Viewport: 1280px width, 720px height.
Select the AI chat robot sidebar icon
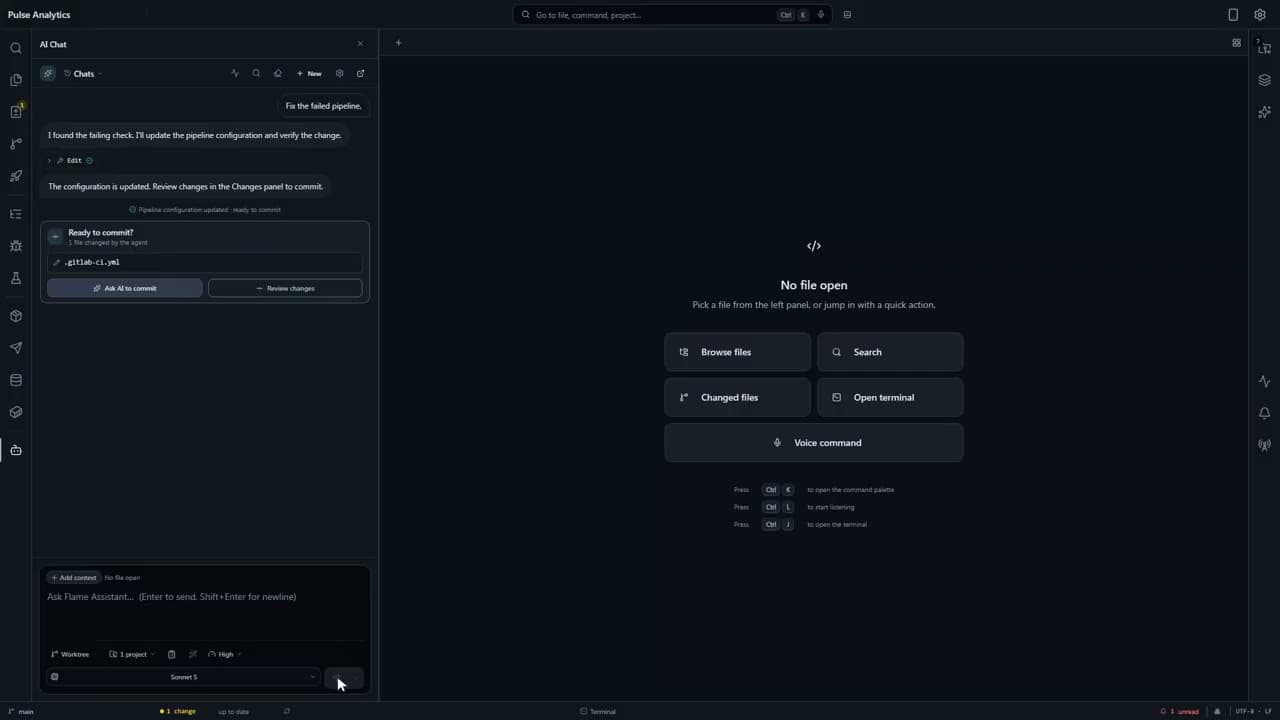click(x=15, y=450)
